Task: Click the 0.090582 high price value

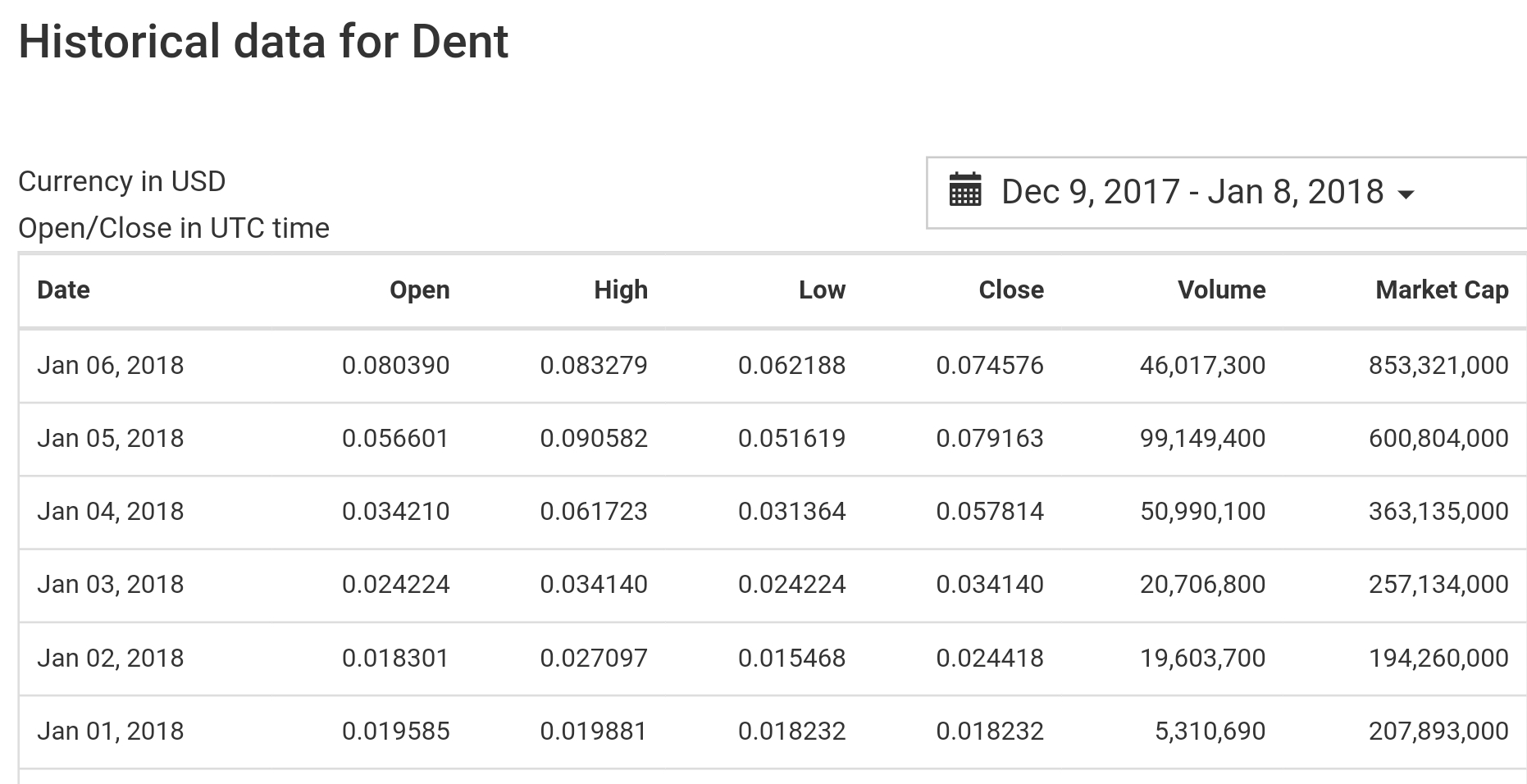Action: [594, 438]
